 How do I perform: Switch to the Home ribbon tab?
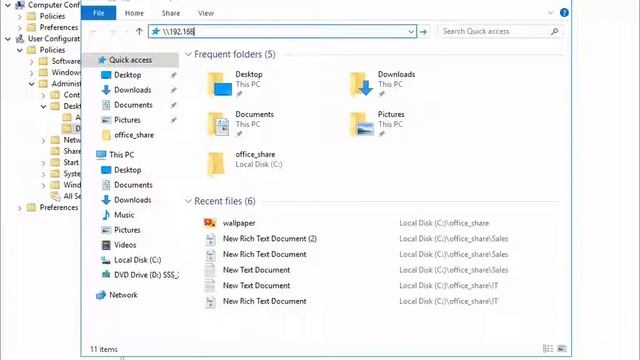coord(134,13)
